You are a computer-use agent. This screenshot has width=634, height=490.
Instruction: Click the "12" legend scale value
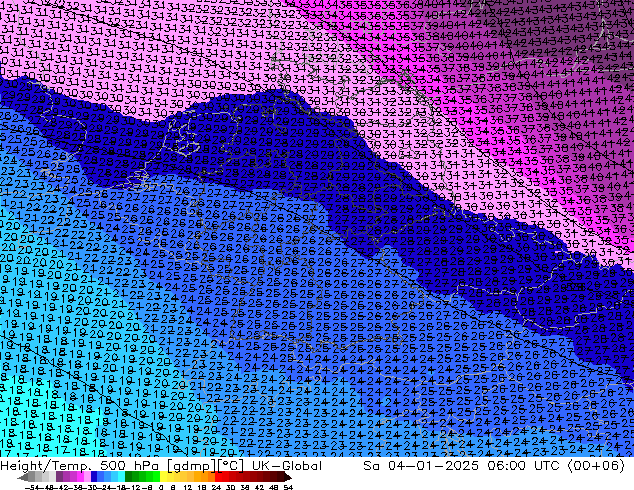tap(188, 487)
